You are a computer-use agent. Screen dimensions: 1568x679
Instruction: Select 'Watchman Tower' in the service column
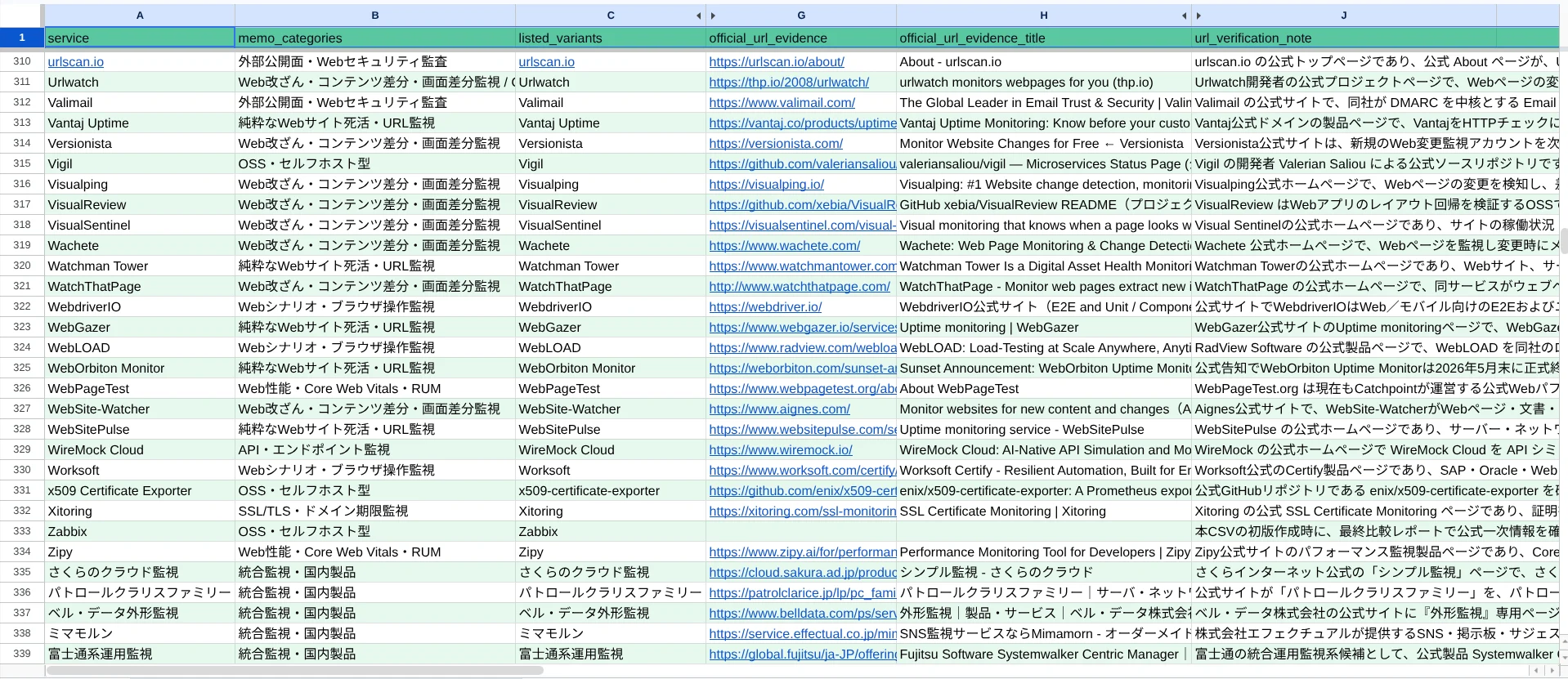coord(140,266)
